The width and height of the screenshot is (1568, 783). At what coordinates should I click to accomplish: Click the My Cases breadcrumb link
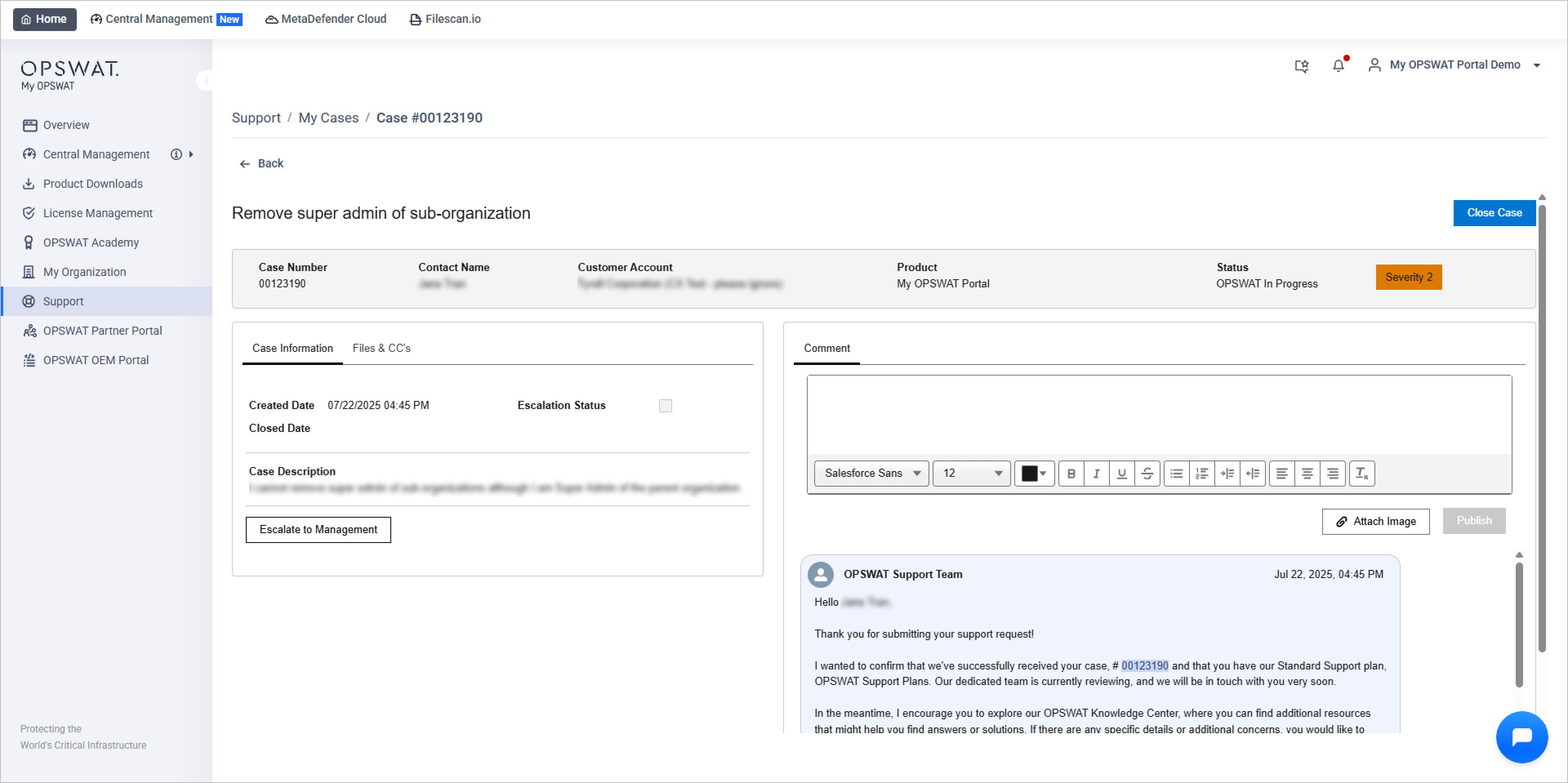coord(329,118)
